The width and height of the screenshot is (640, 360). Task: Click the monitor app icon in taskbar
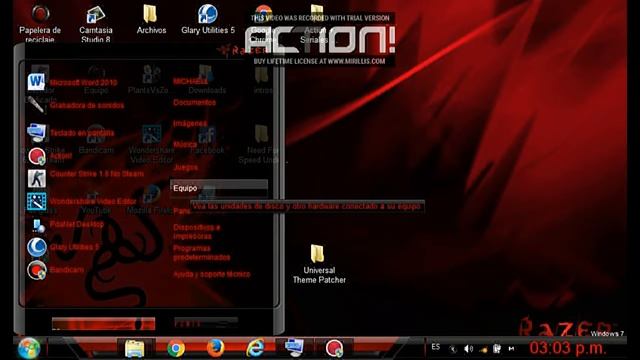[x=294, y=348]
